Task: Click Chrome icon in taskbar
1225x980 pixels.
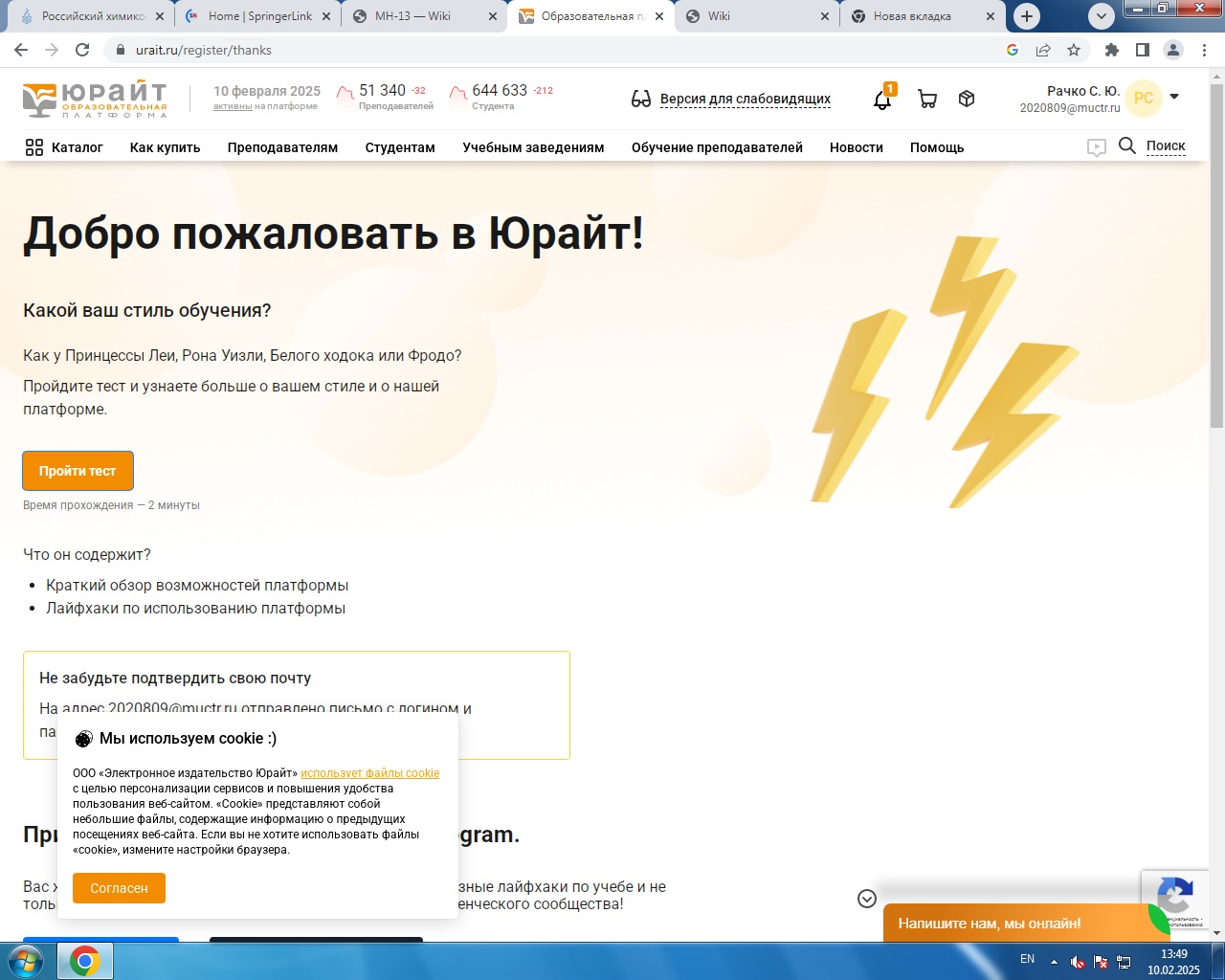Action: click(x=85, y=961)
